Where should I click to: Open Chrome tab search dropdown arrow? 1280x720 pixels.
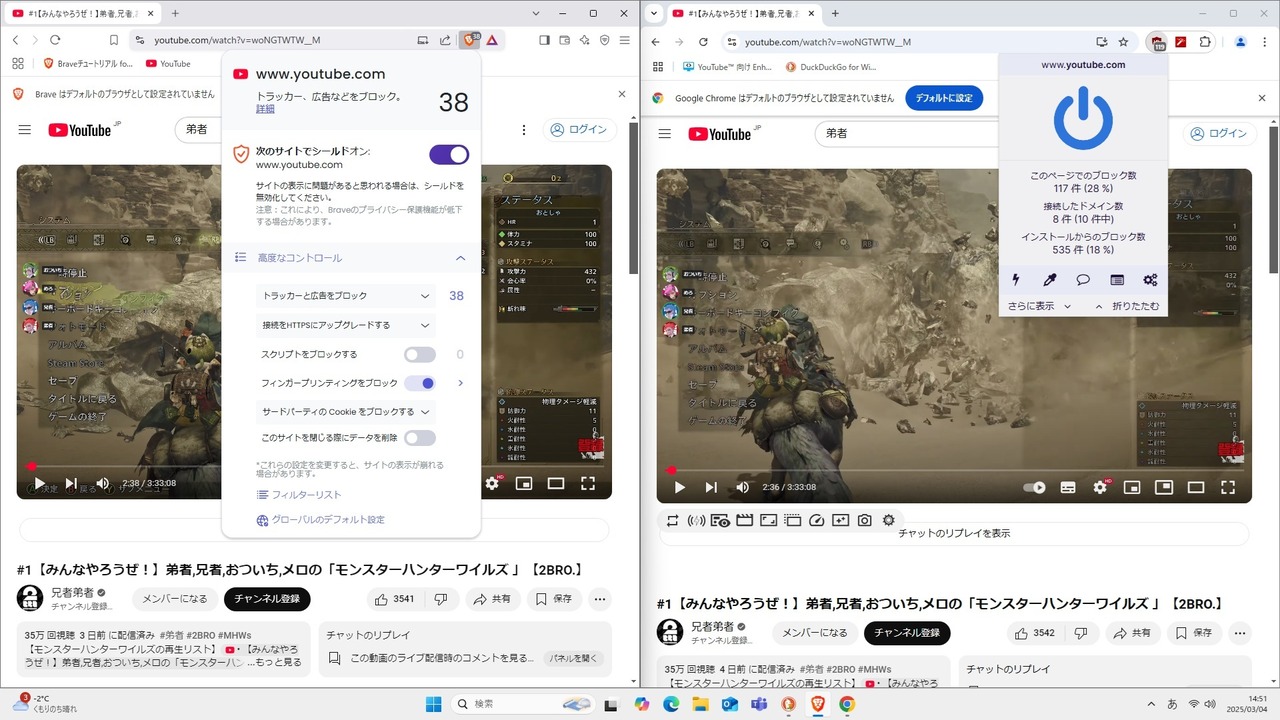[654, 13]
